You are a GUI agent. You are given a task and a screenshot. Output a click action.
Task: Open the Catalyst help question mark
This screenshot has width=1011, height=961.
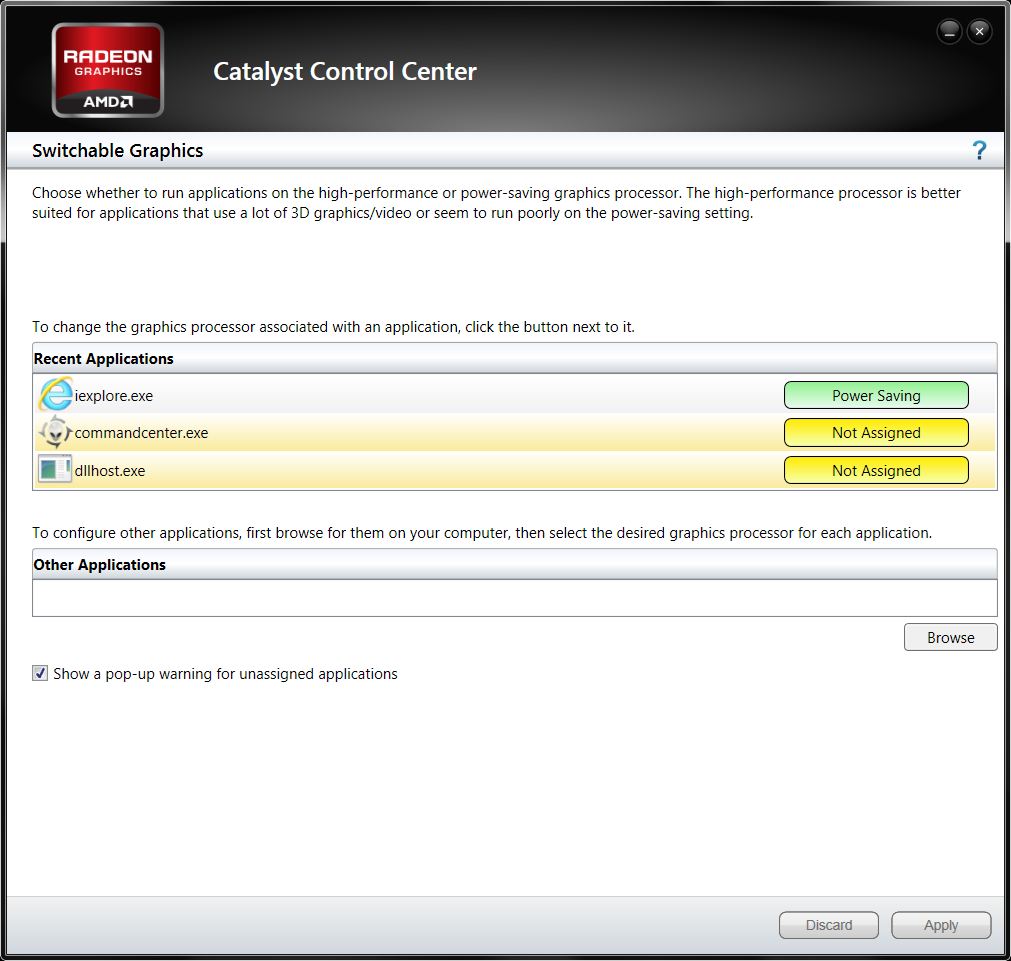[979, 150]
